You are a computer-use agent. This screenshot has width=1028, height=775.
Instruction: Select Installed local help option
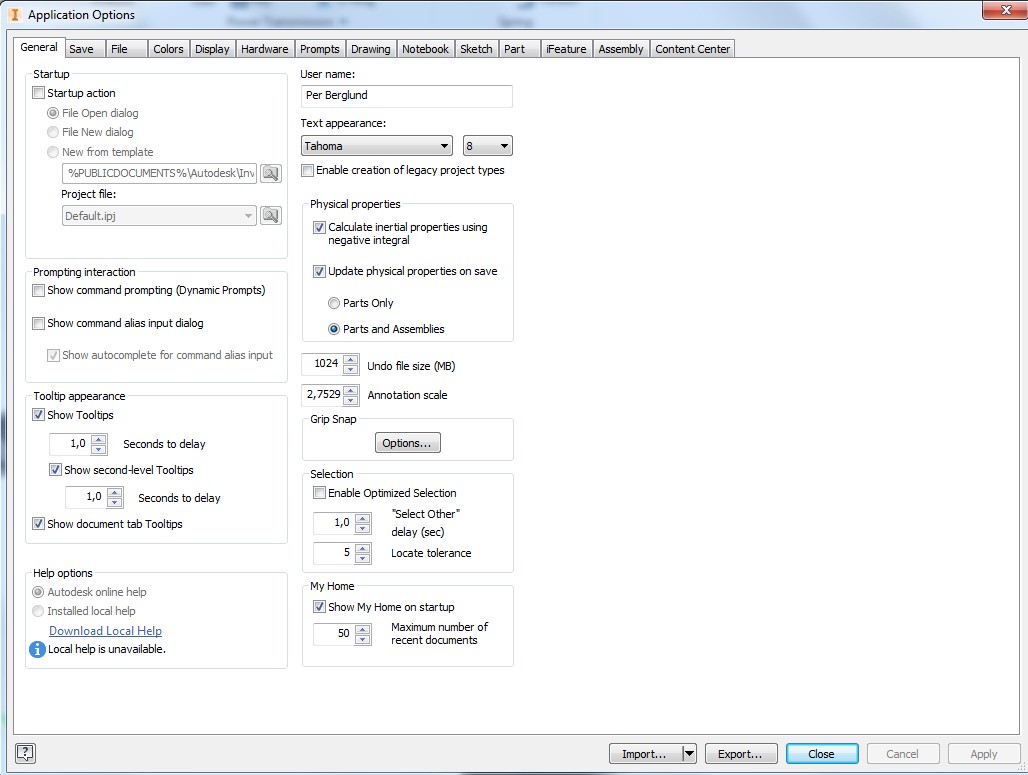(37, 611)
